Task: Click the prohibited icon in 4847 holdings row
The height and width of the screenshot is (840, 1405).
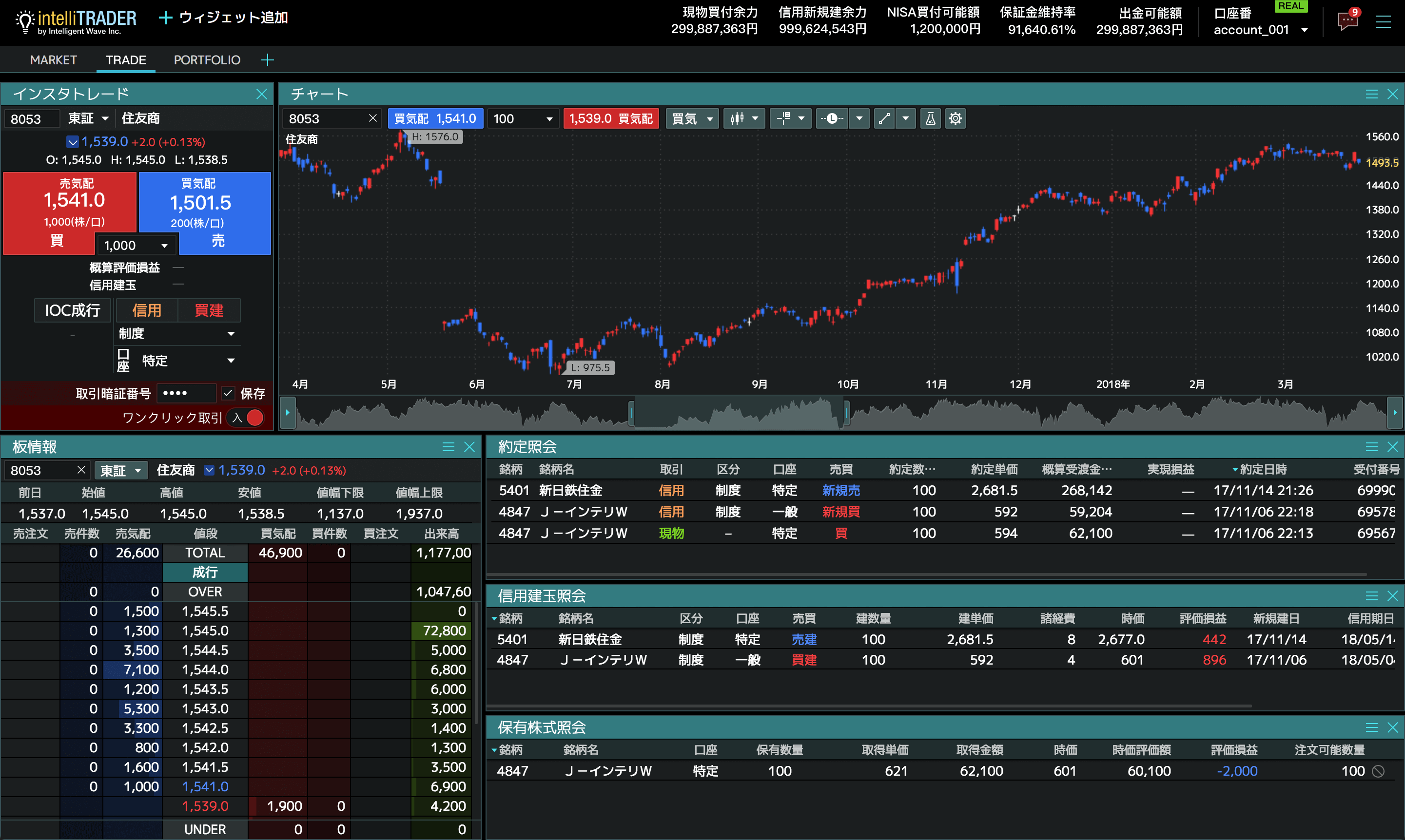Action: coord(1378,771)
